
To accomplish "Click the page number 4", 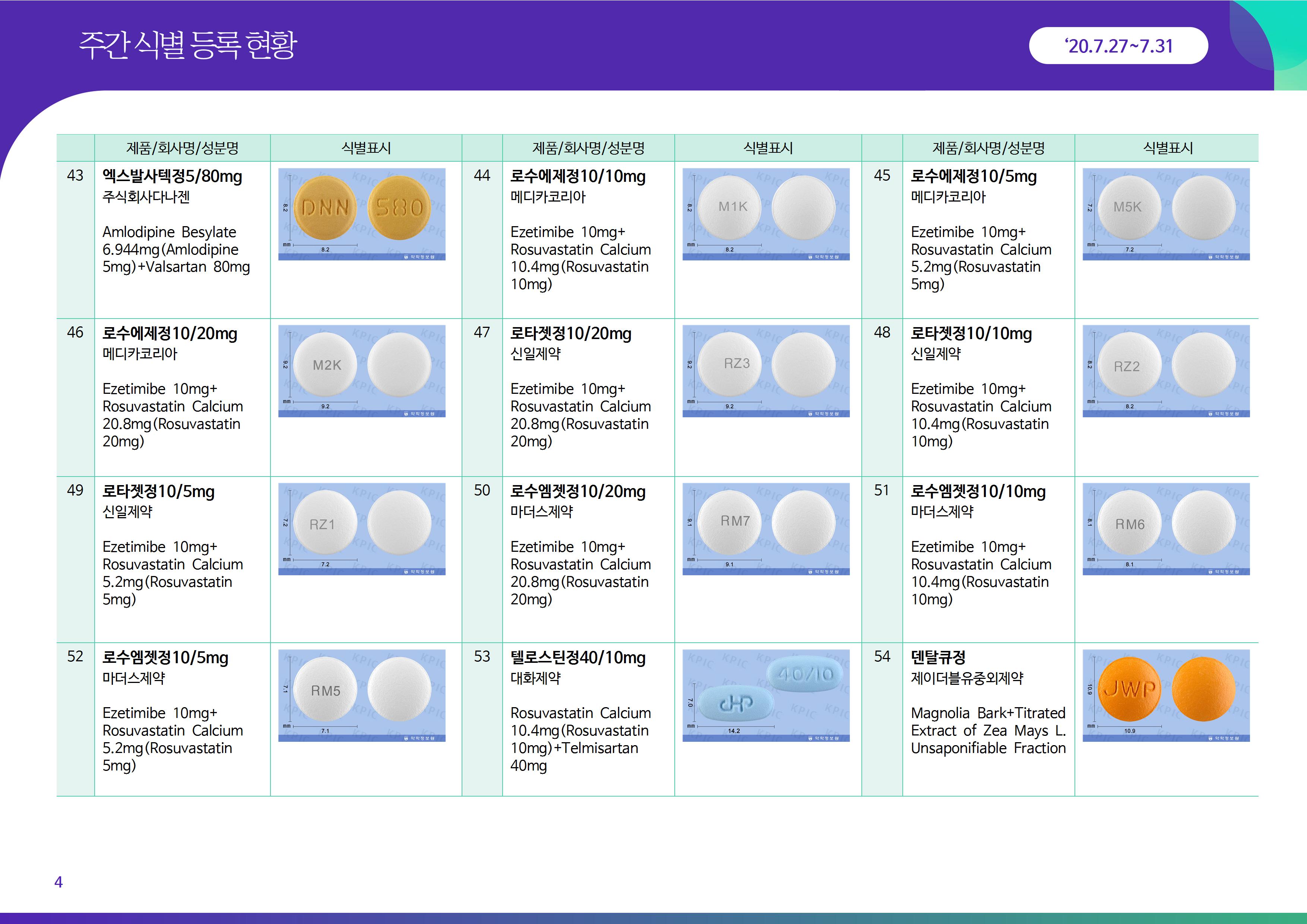I will point(58,882).
